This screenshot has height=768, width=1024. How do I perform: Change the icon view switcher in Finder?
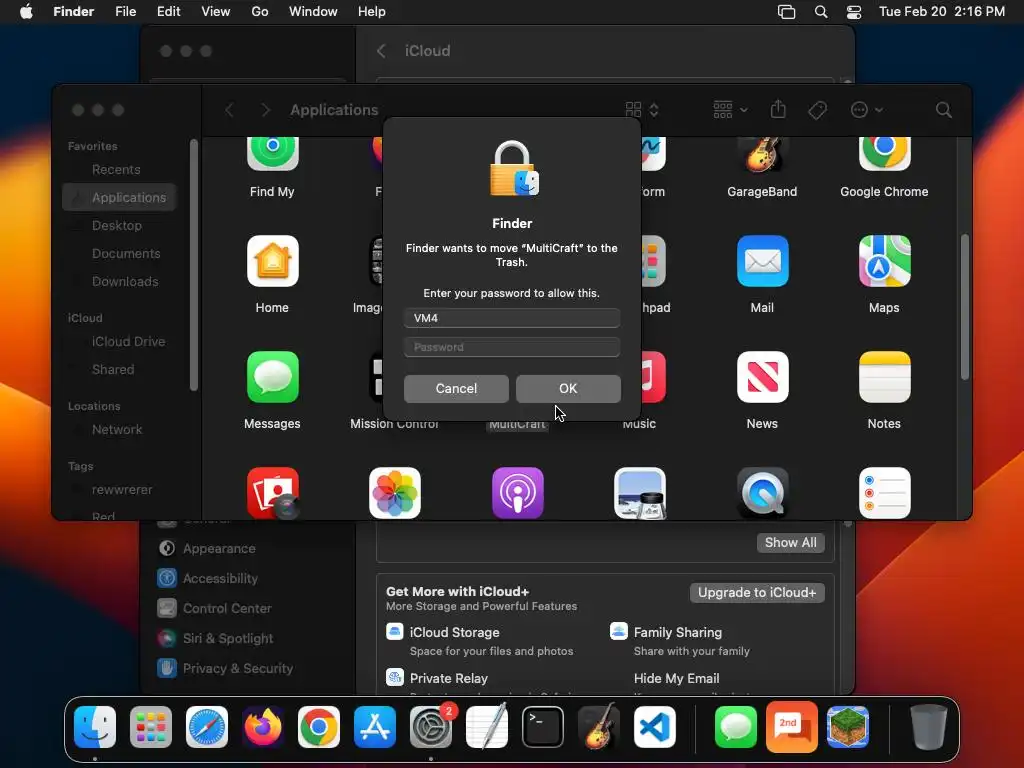point(642,110)
